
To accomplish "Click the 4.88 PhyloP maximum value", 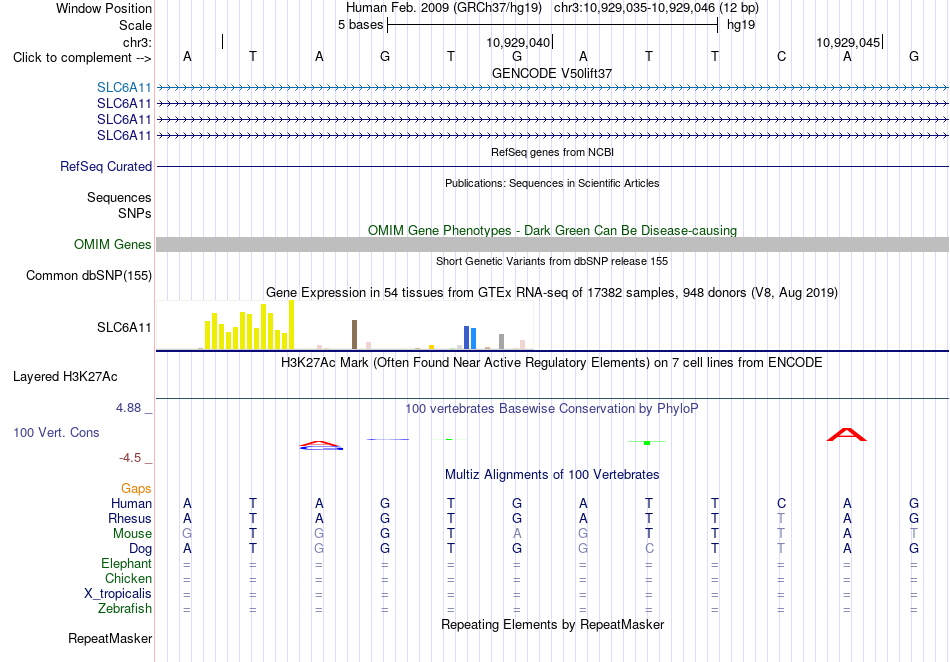I will click(128, 408).
